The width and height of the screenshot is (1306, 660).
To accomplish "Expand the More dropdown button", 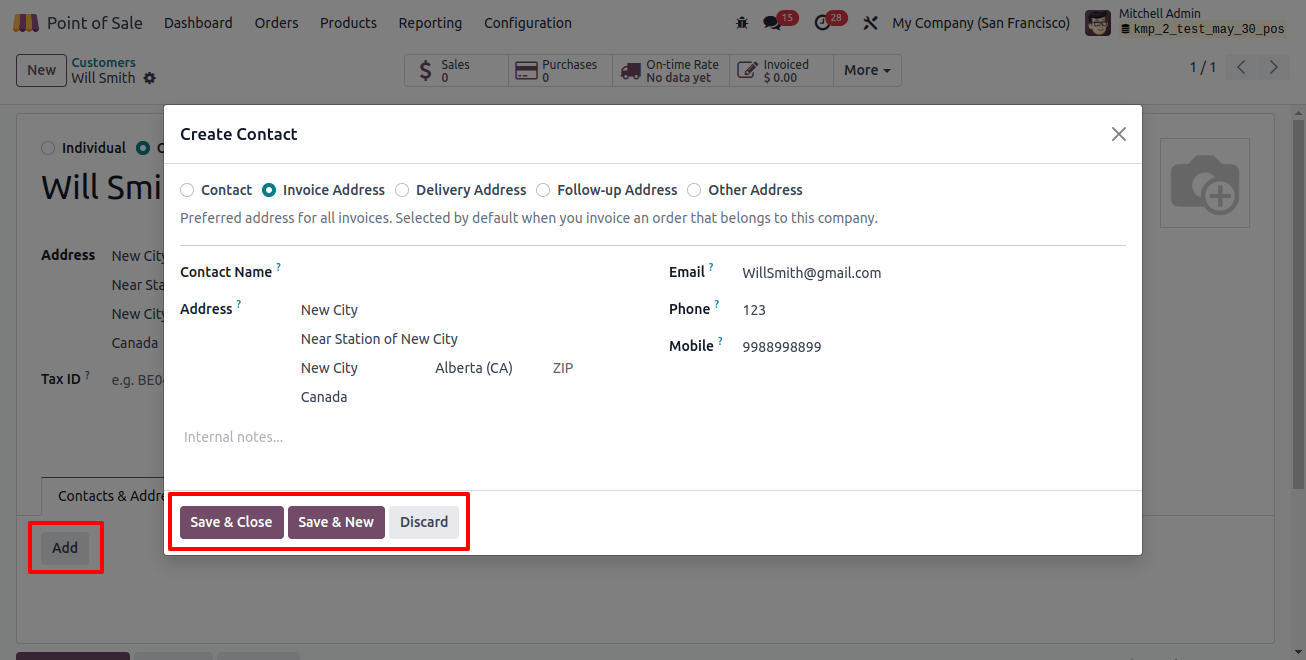I will point(867,70).
